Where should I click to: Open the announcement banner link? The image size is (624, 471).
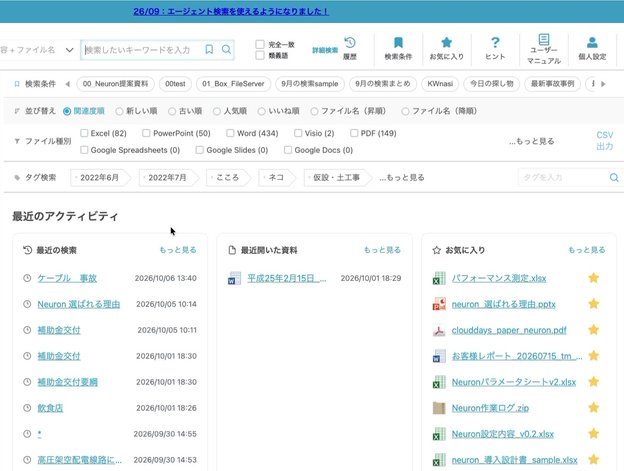tap(231, 12)
